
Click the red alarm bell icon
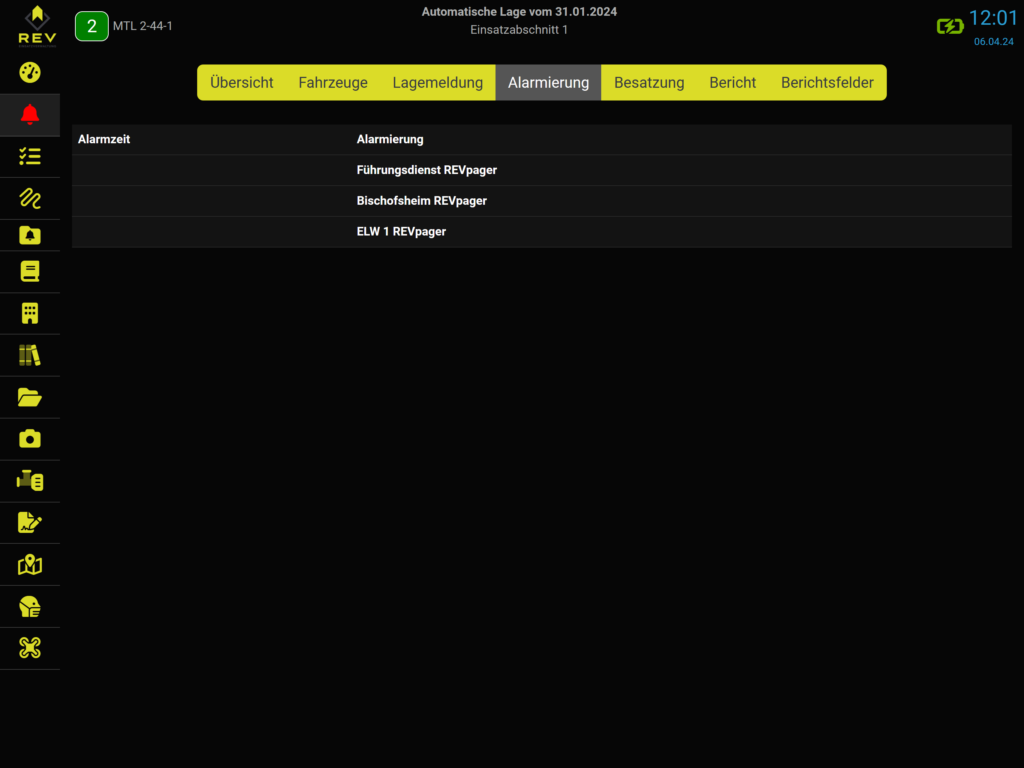pyautogui.click(x=30, y=114)
